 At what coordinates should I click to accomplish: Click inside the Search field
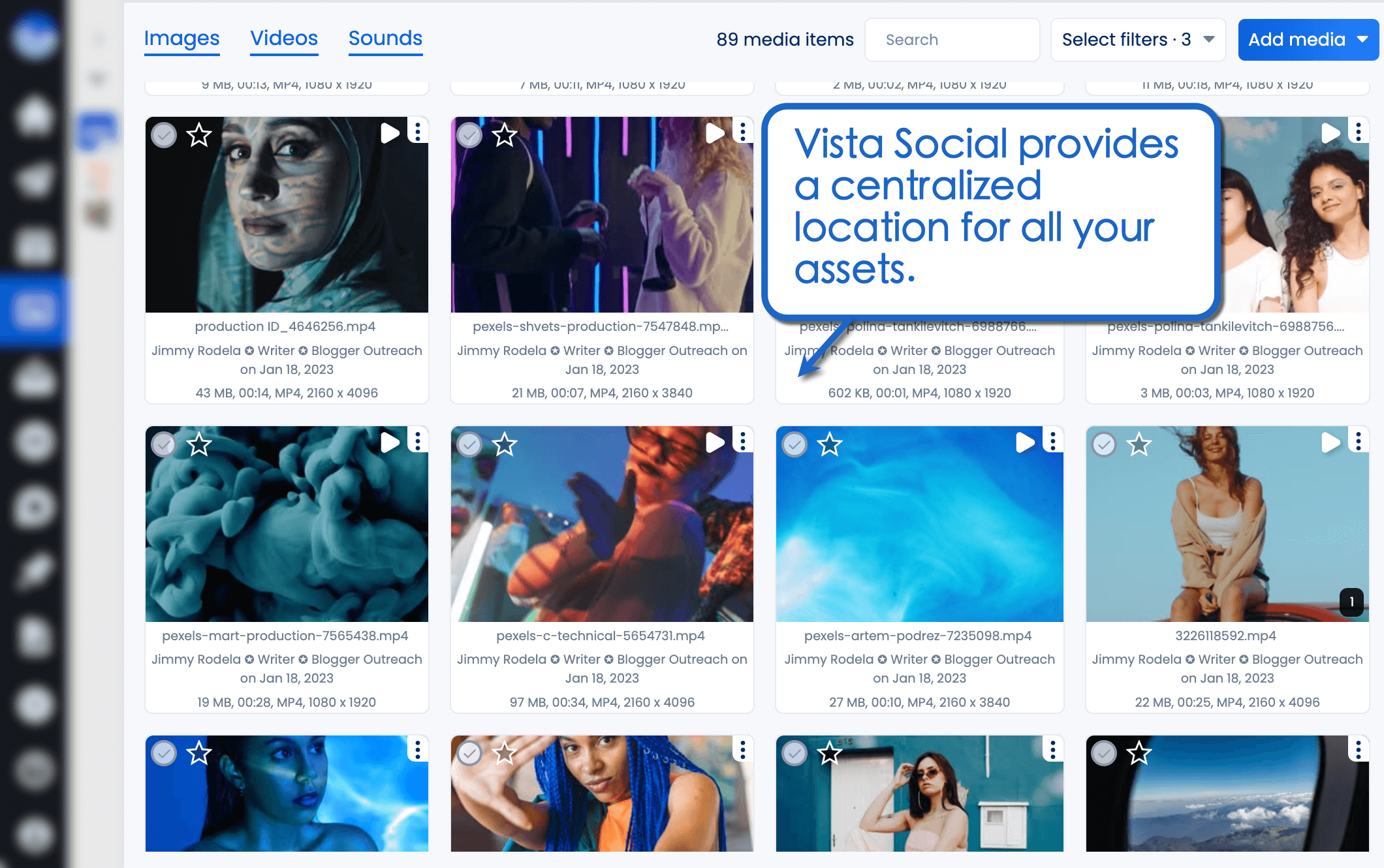(952, 39)
